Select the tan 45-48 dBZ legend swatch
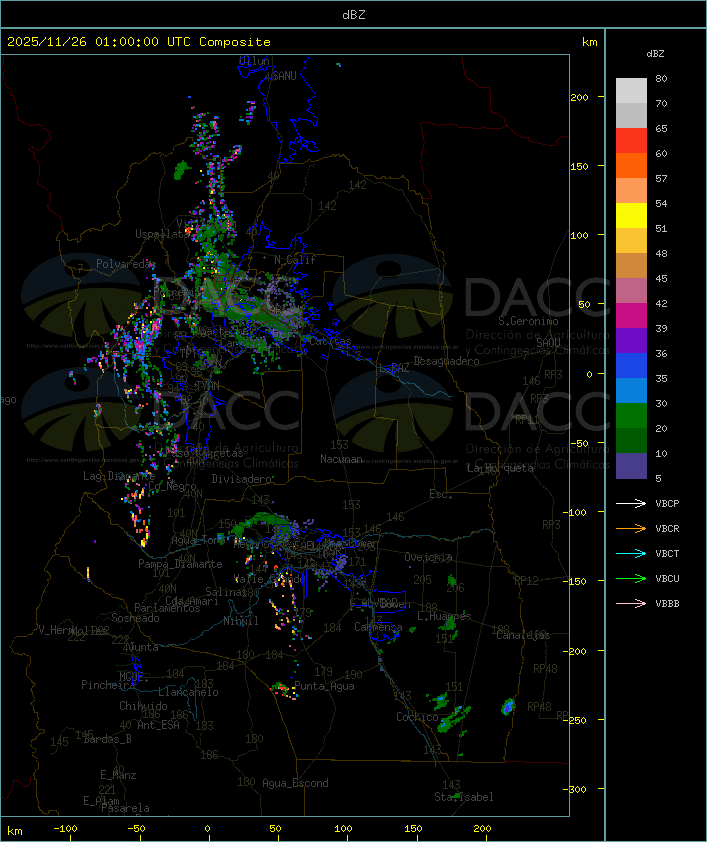This screenshot has height=842, width=707. [631, 266]
